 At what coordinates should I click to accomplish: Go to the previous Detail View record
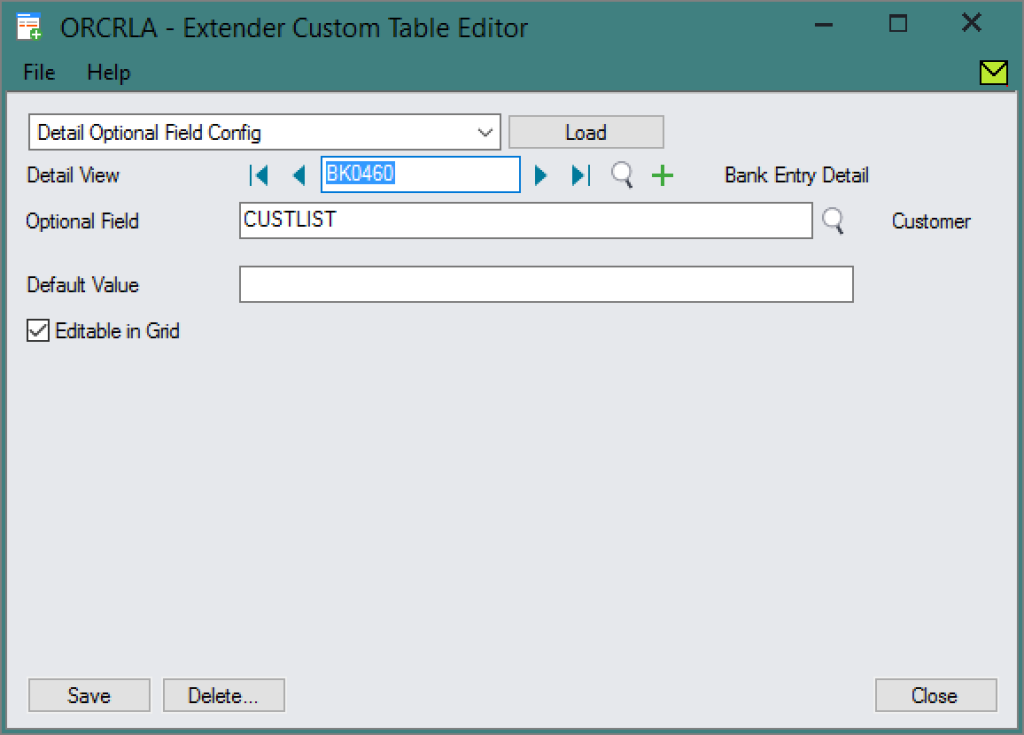pyautogui.click(x=299, y=174)
